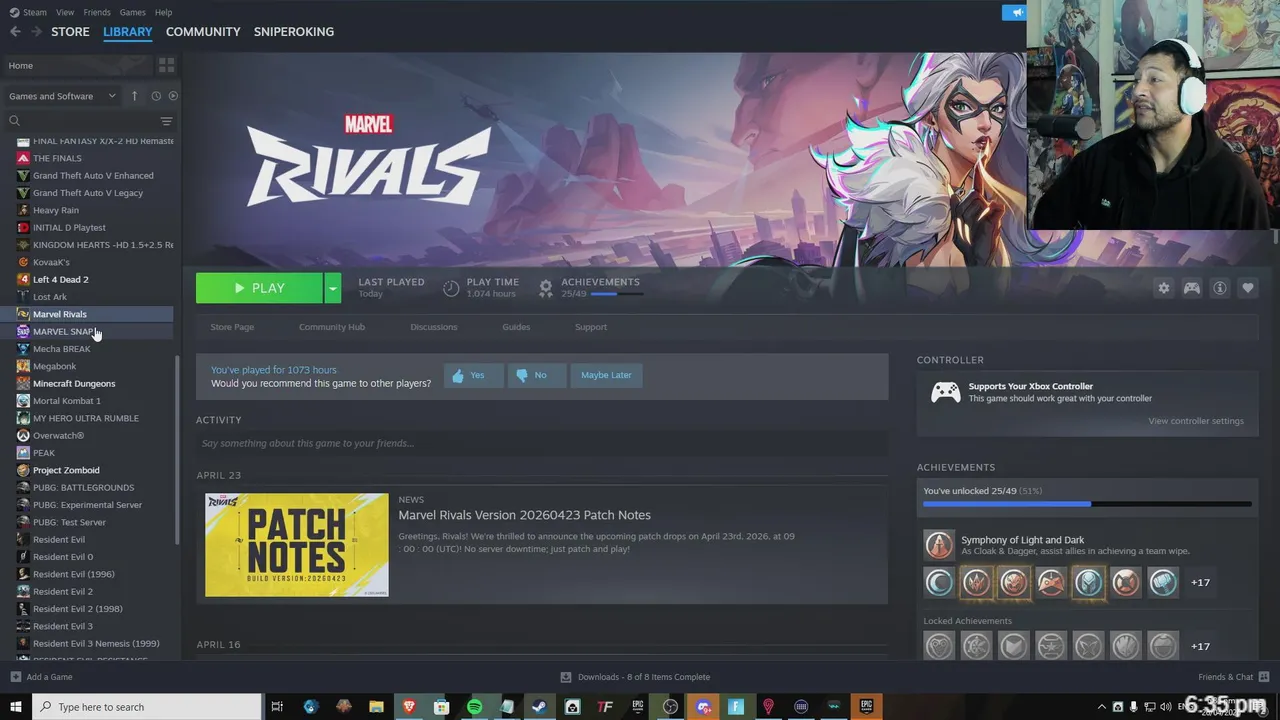Open Brave browser from the taskbar
1280x720 pixels.
pos(408,707)
